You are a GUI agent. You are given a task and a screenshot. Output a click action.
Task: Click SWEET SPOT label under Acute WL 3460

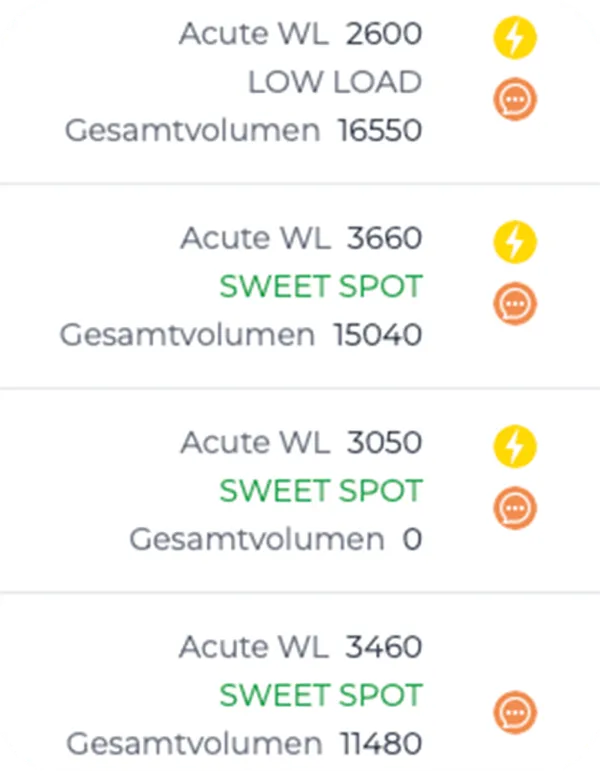pos(321,695)
